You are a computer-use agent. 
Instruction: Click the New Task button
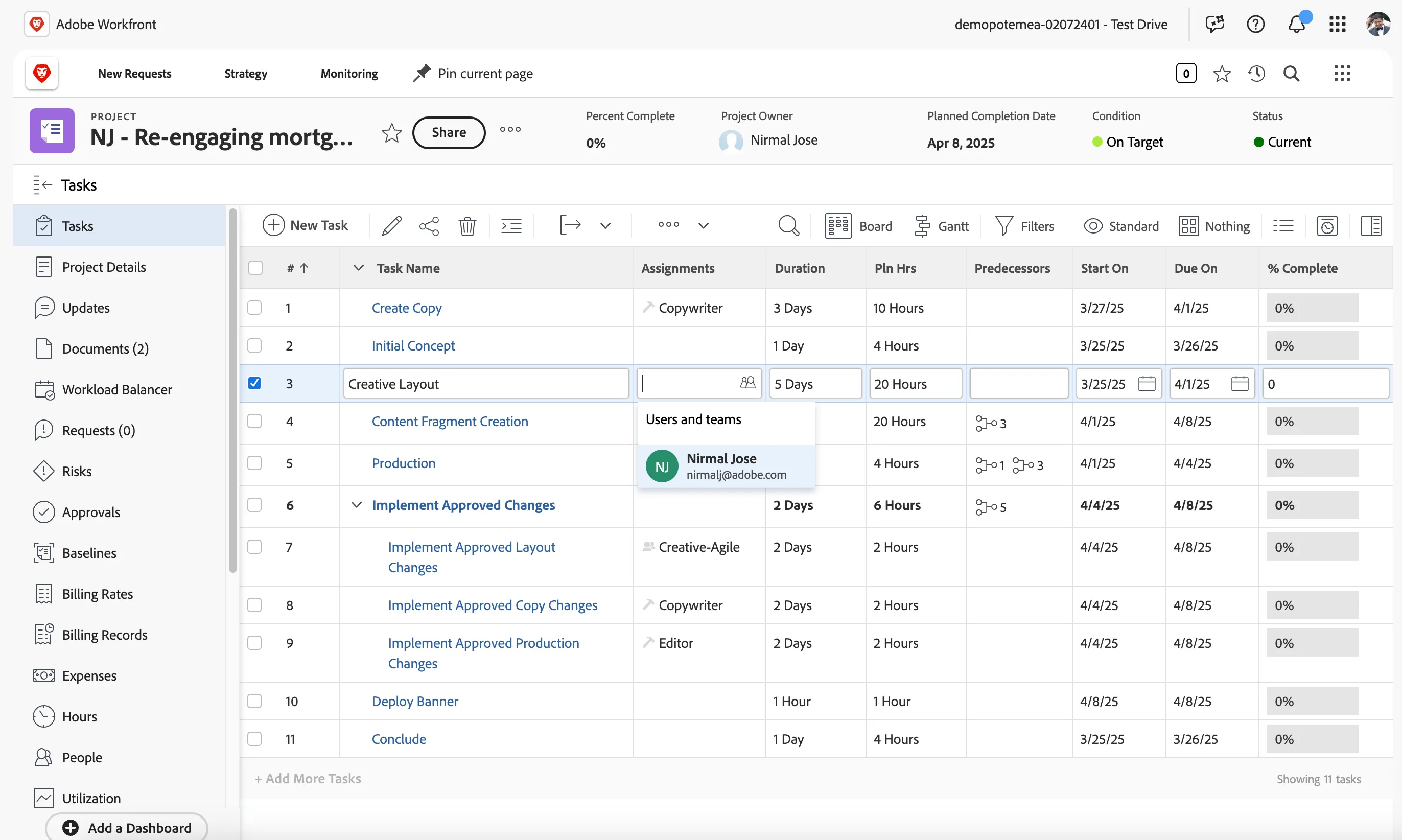305,225
